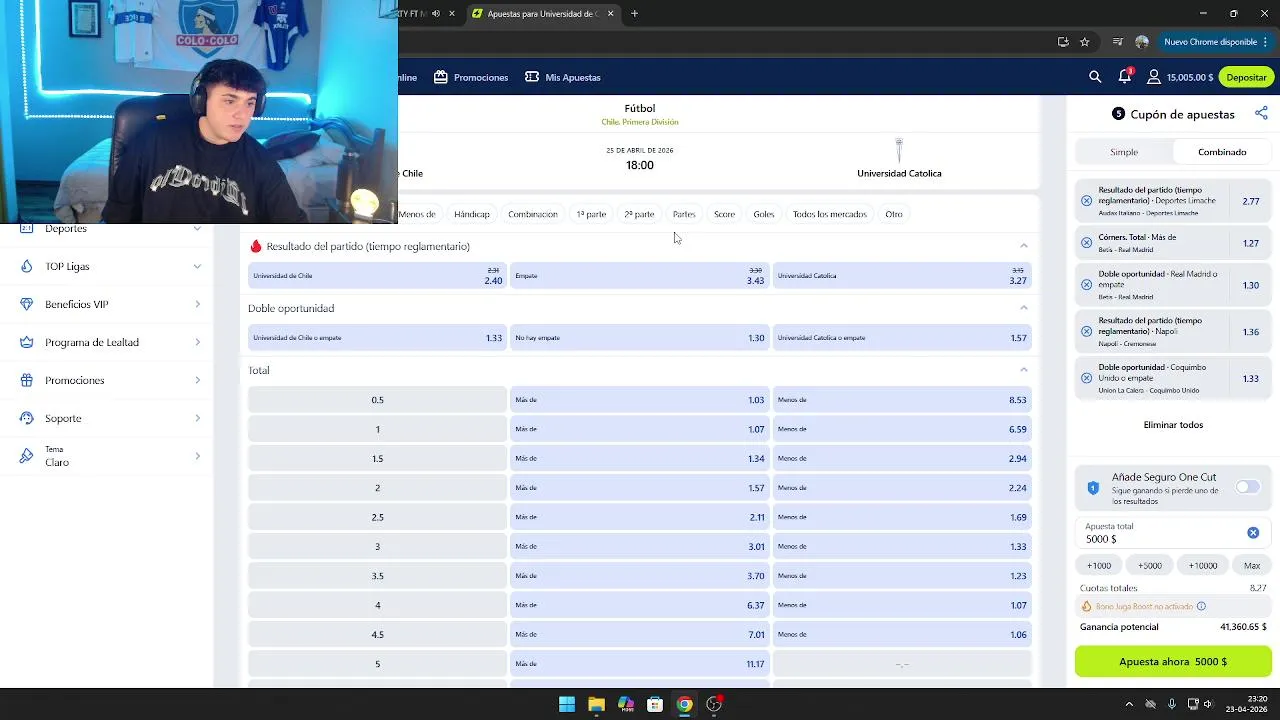Click the Tema Claro theme icon
Viewport: 1280px width, 720px height.
pos(26,456)
